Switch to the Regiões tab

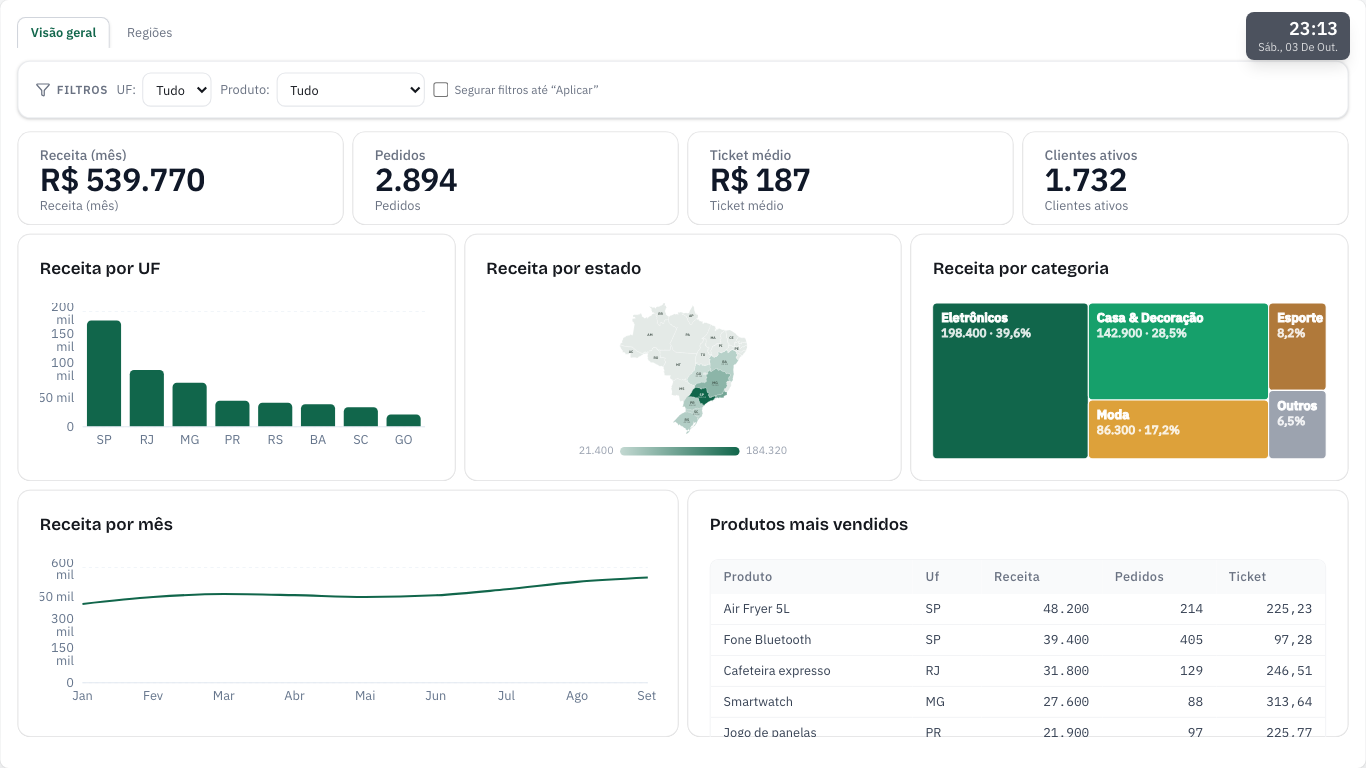(149, 33)
